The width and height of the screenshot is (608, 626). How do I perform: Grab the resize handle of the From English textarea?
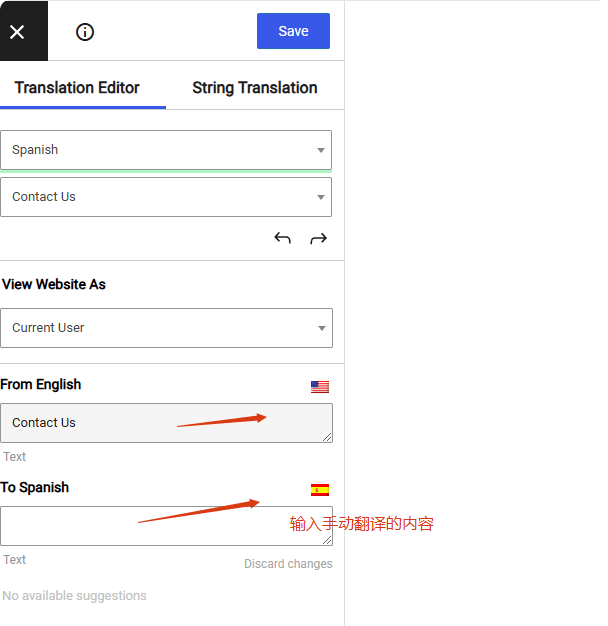[x=327, y=437]
